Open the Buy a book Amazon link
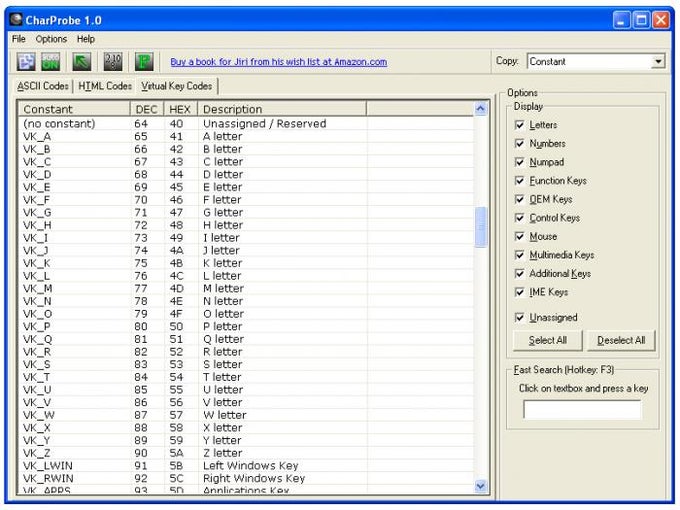Viewport: 680px width, 510px height. click(278, 62)
